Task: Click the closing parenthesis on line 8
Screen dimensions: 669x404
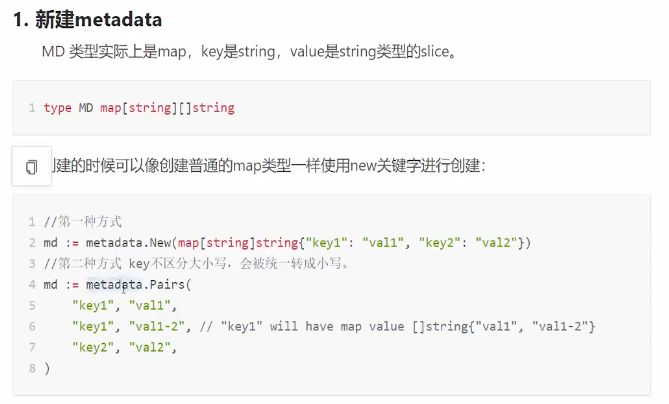Action: [x=47, y=368]
